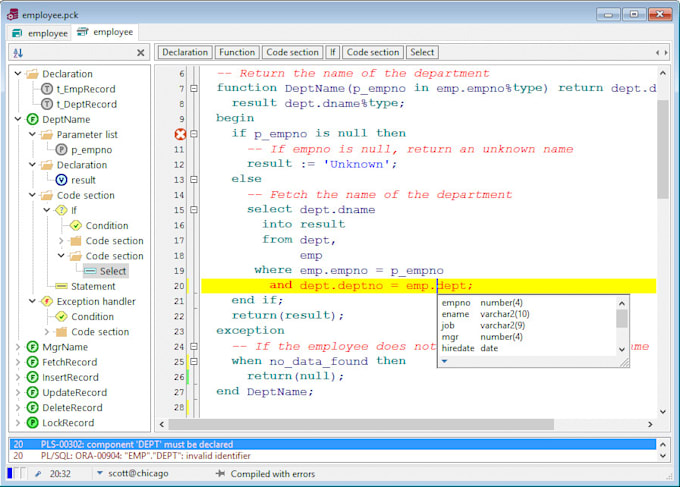Expand the LockRecord tree node
680x487 pixels.
pos(18,423)
